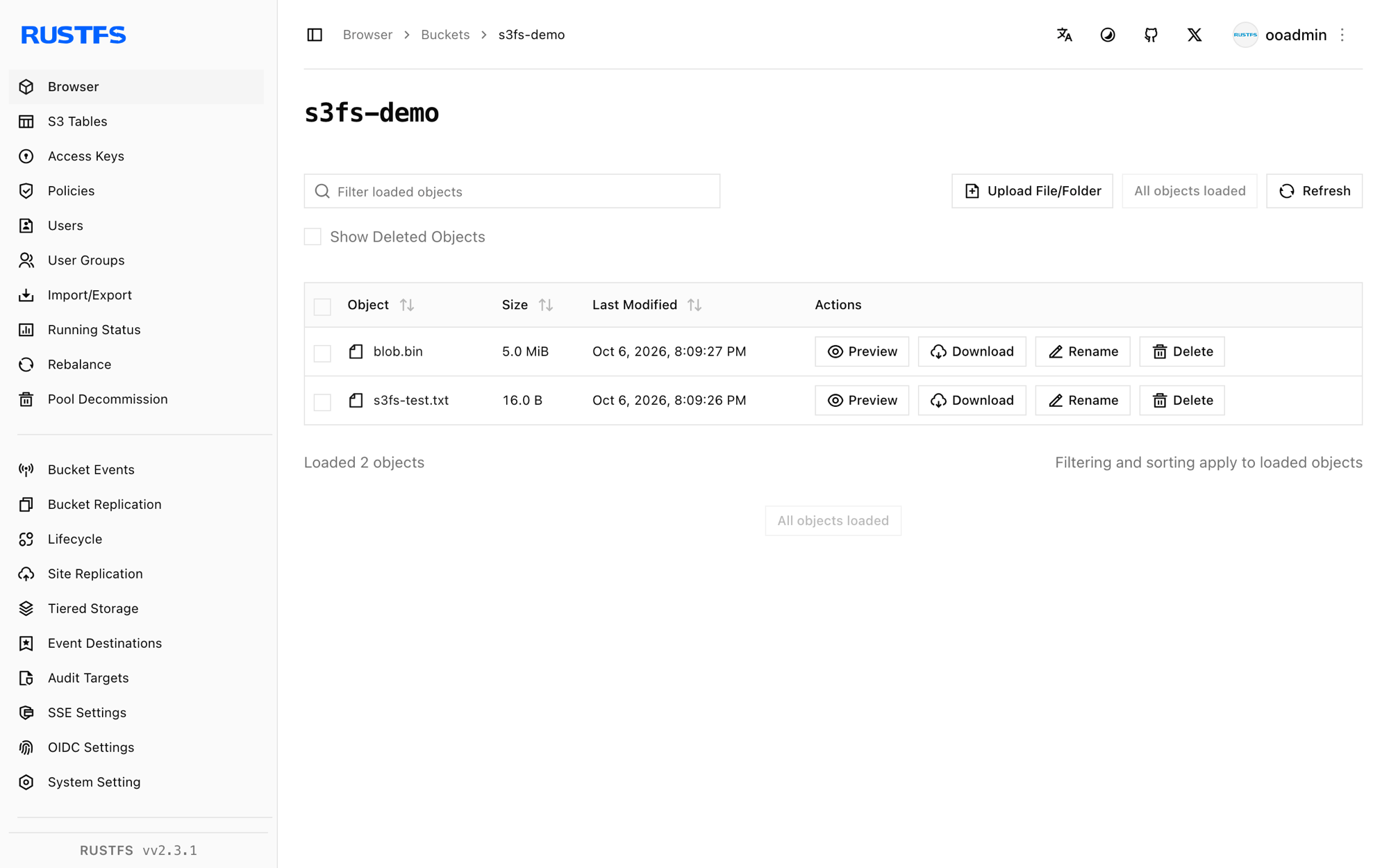Open Lifecycle settings page

[136, 539]
